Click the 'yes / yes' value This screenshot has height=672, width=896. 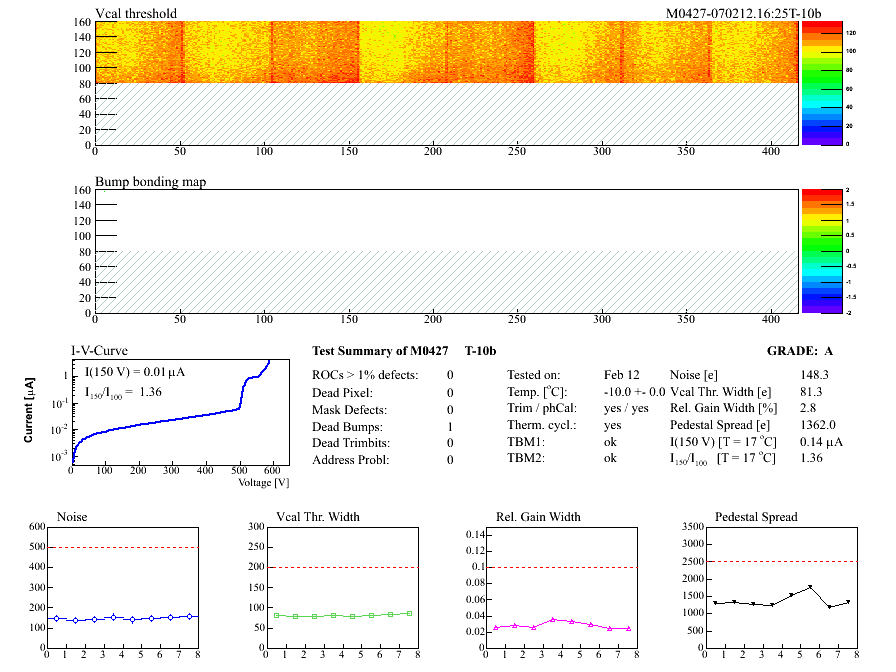pyautogui.click(x=626, y=408)
